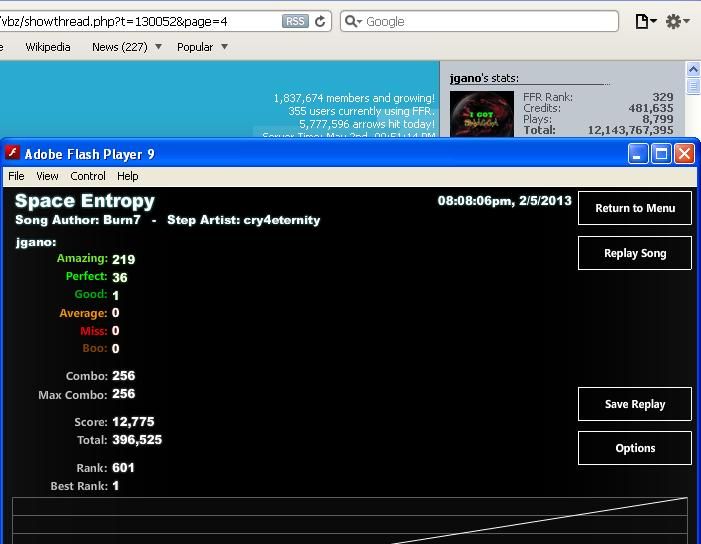Image resolution: width=701 pixels, height=544 pixels.
Task: Close the Adobe Flash Player window
Action: pos(684,153)
